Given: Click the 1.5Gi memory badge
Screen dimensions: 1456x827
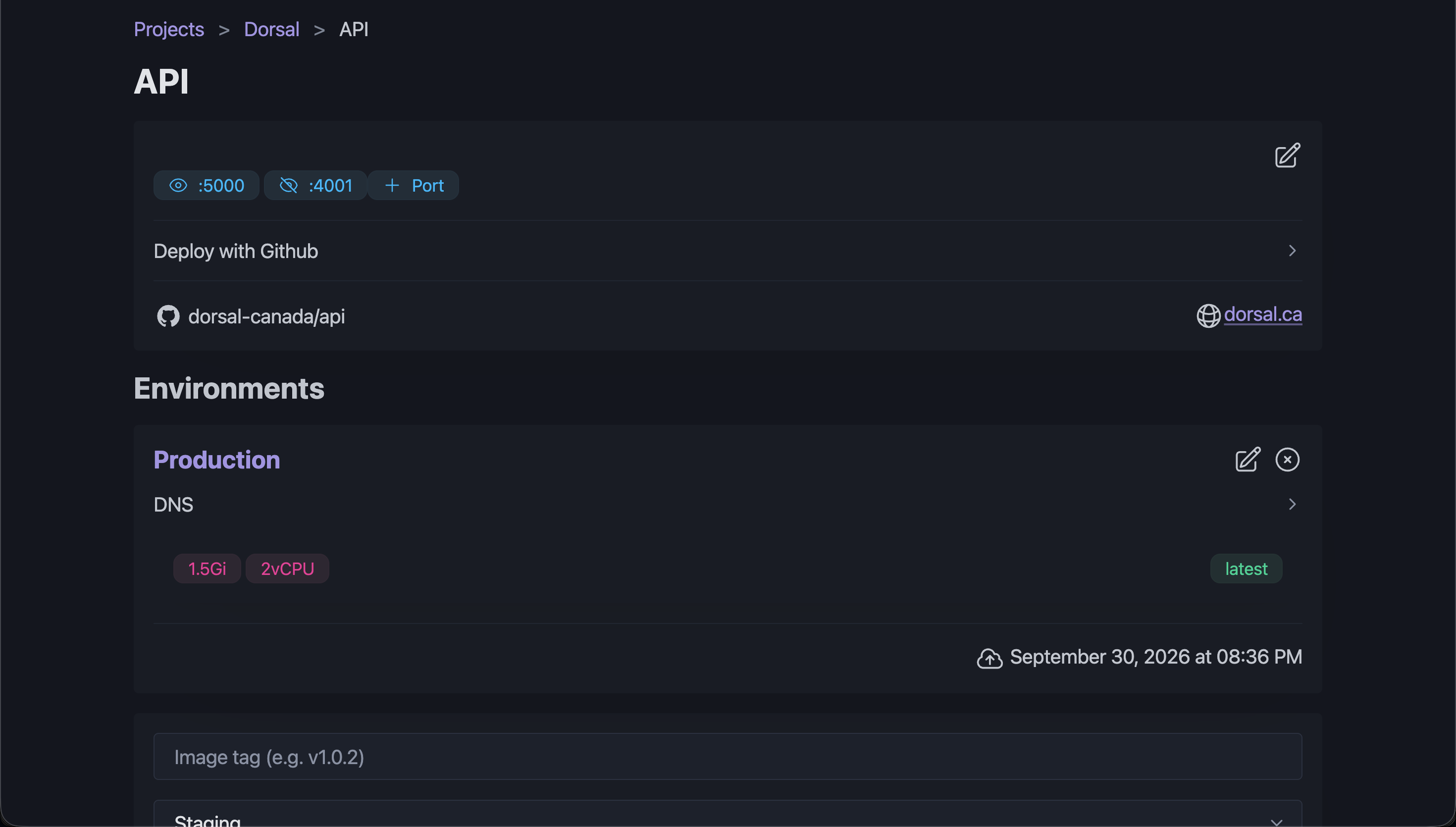Looking at the screenshot, I should click(207, 569).
